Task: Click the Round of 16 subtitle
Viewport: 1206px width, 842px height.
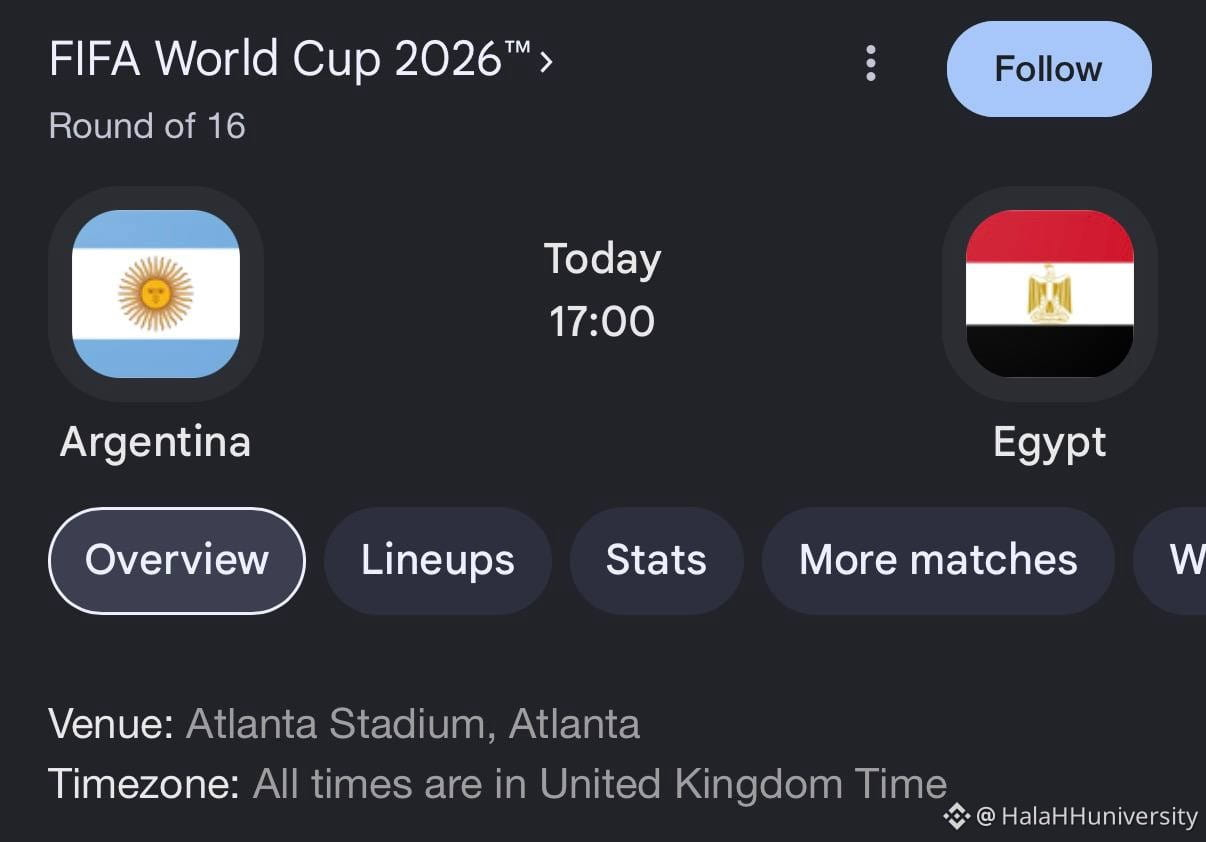Action: click(147, 126)
